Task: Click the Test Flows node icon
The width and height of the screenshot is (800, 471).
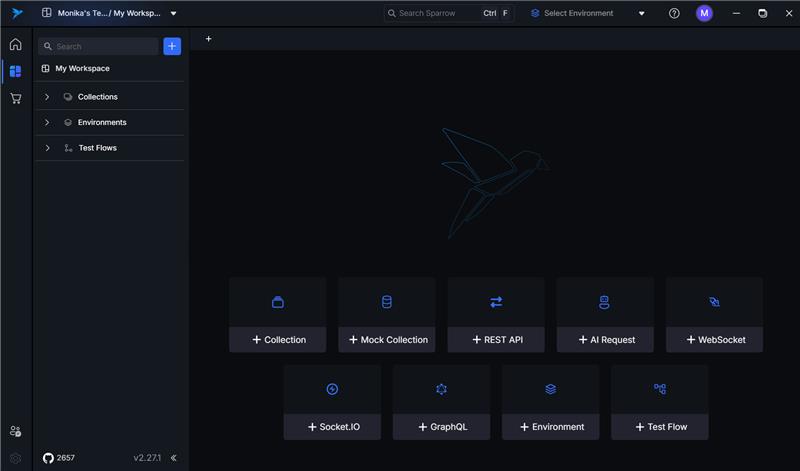Action: [x=68, y=148]
